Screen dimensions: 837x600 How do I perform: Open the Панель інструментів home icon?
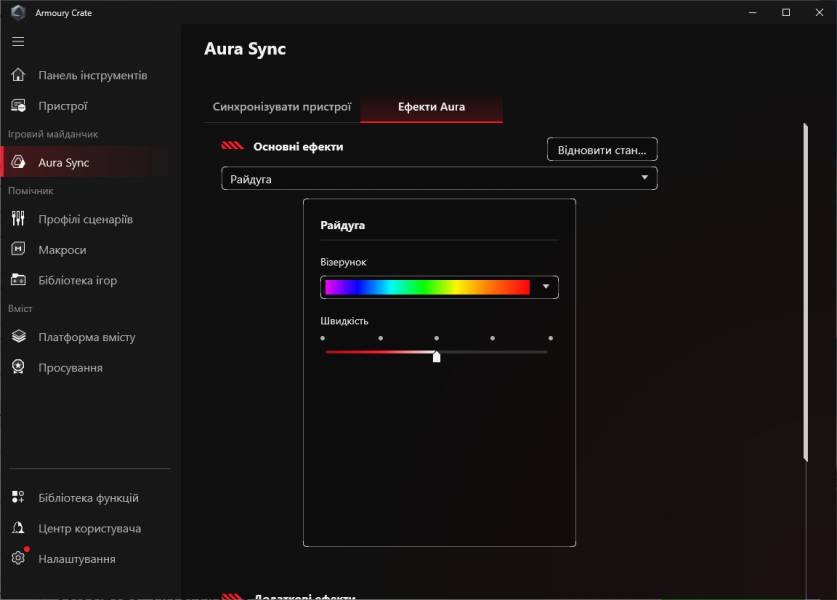tap(18, 75)
